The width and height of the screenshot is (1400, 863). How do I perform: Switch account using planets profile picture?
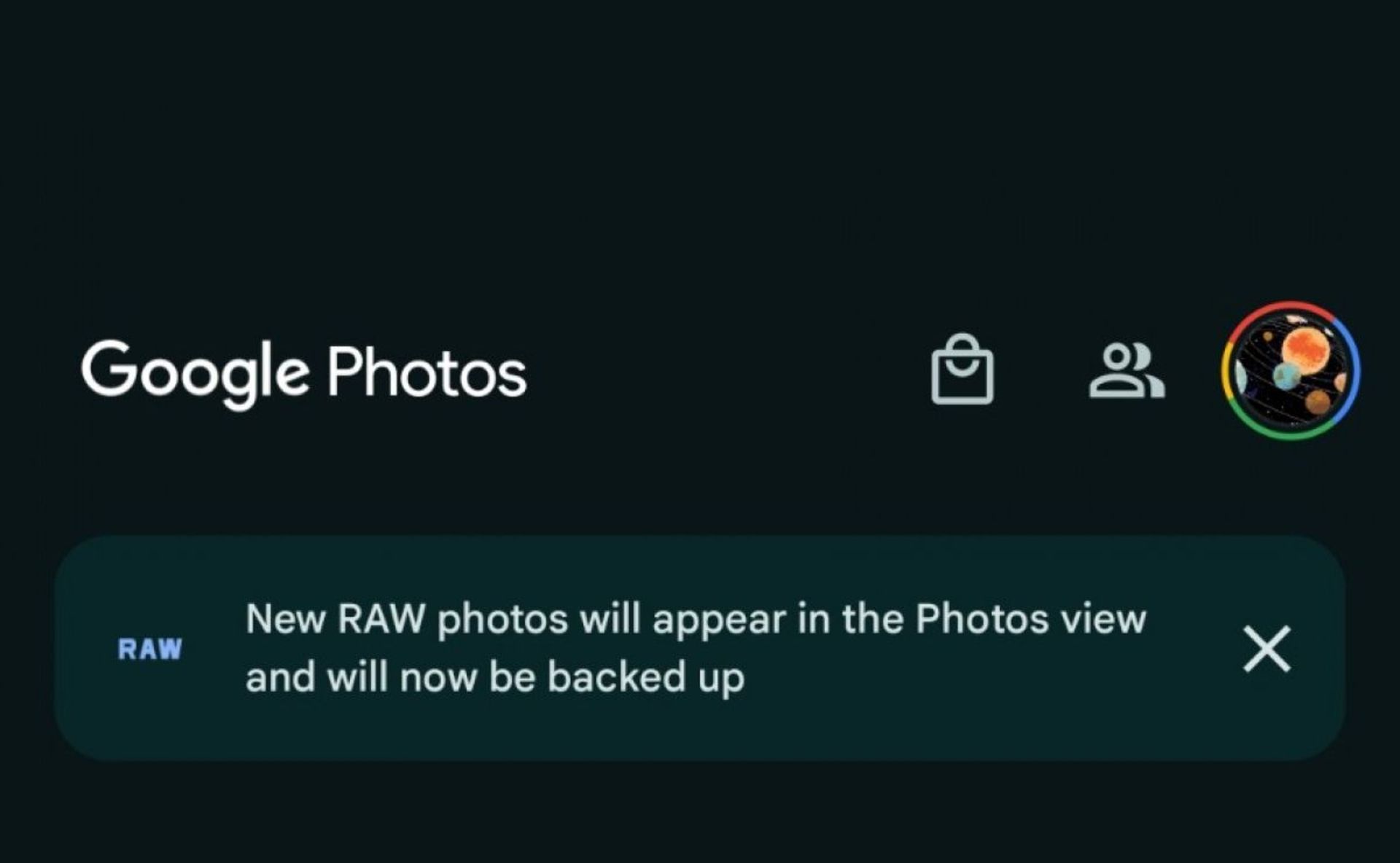point(1291,370)
